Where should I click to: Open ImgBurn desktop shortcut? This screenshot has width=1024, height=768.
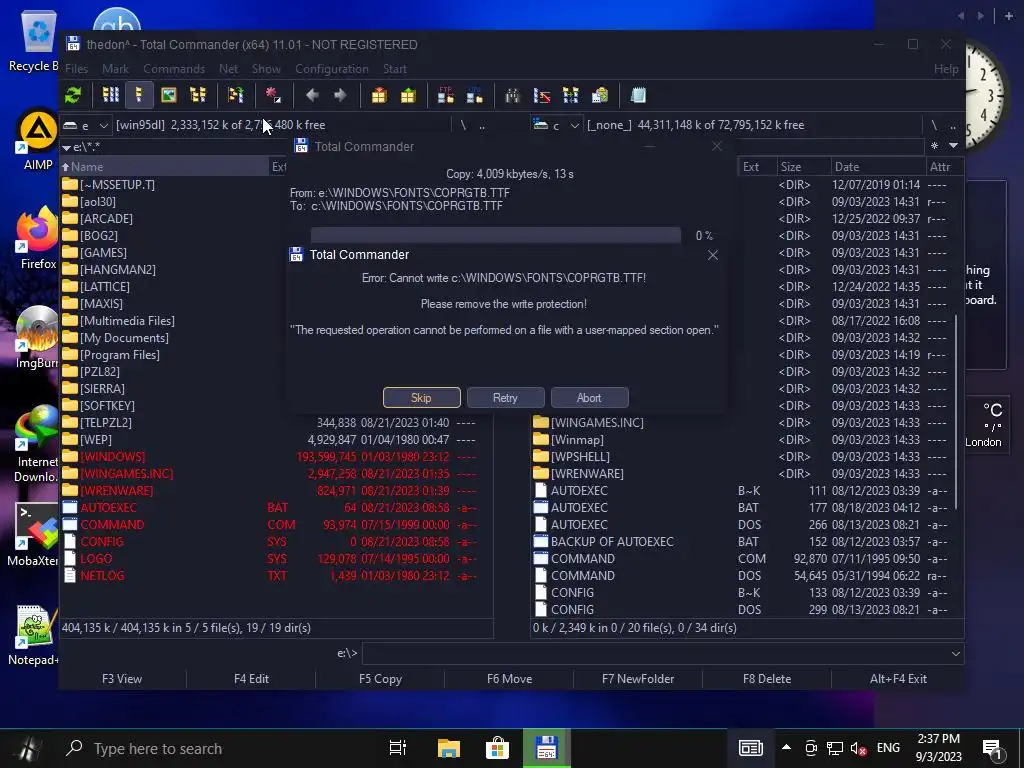coord(37,337)
